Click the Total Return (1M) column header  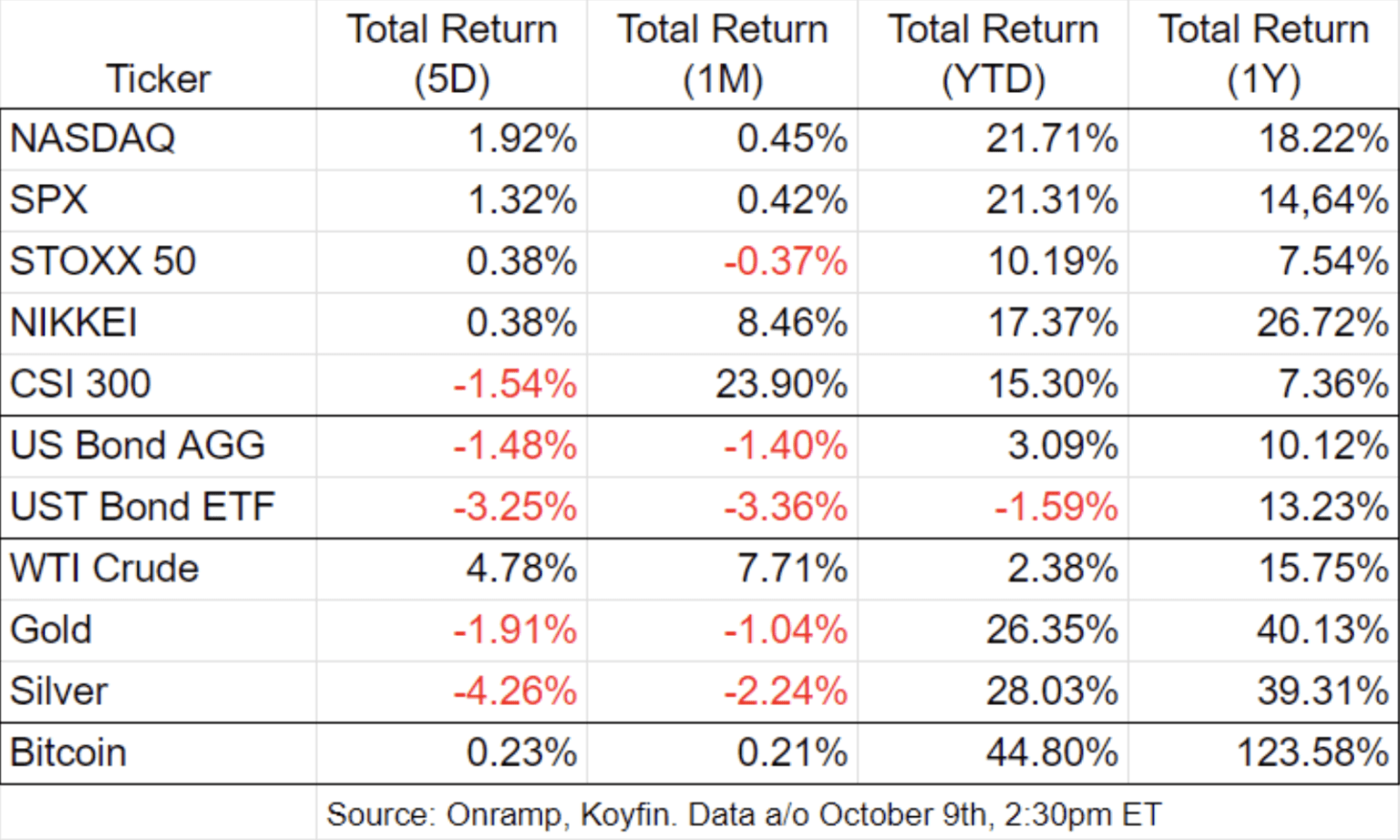click(722, 54)
